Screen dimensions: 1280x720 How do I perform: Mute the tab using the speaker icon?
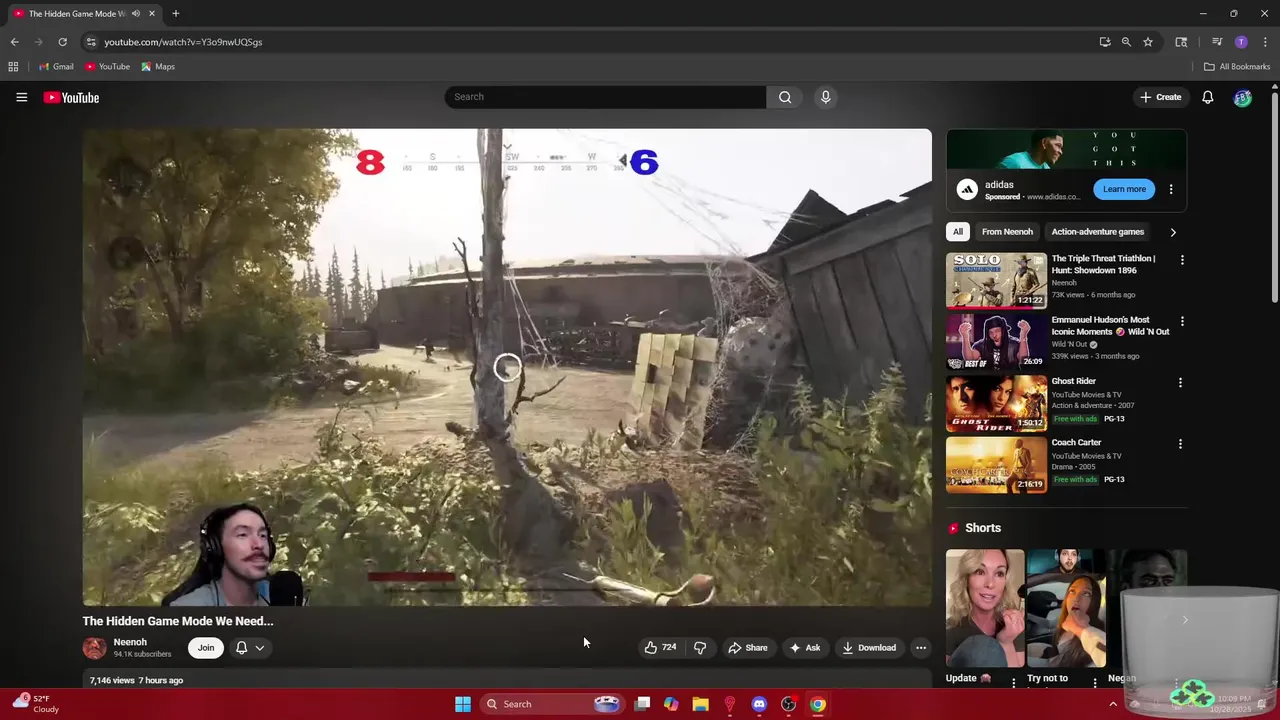136,14
